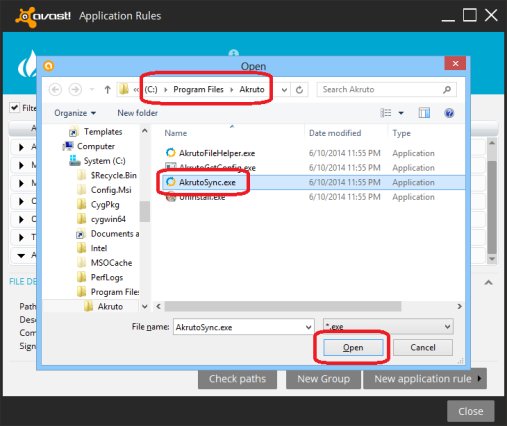Sort by the Type column header
This screenshot has height=426, width=507.
coord(401,133)
